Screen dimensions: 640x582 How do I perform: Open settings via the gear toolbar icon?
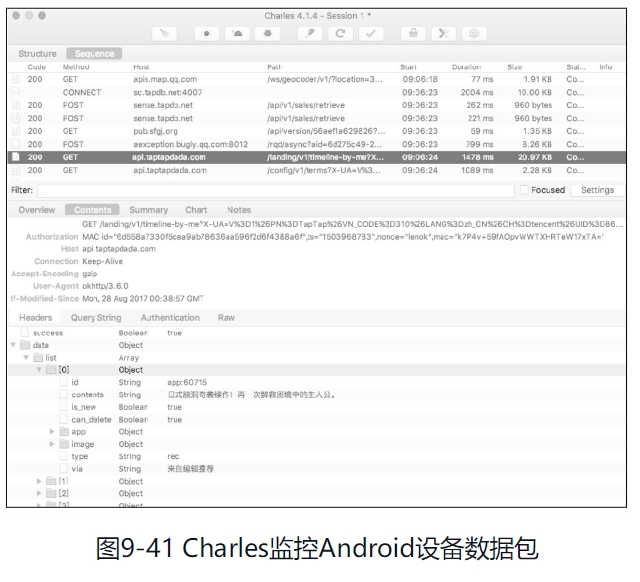(x=475, y=34)
